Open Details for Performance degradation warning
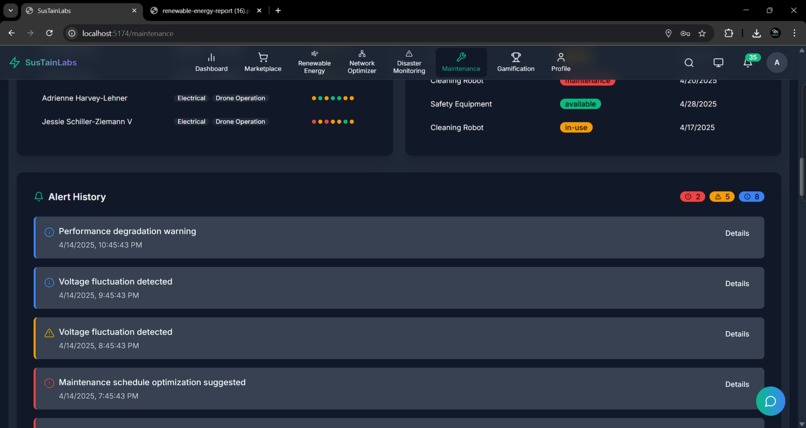This screenshot has width=806, height=428. point(737,233)
